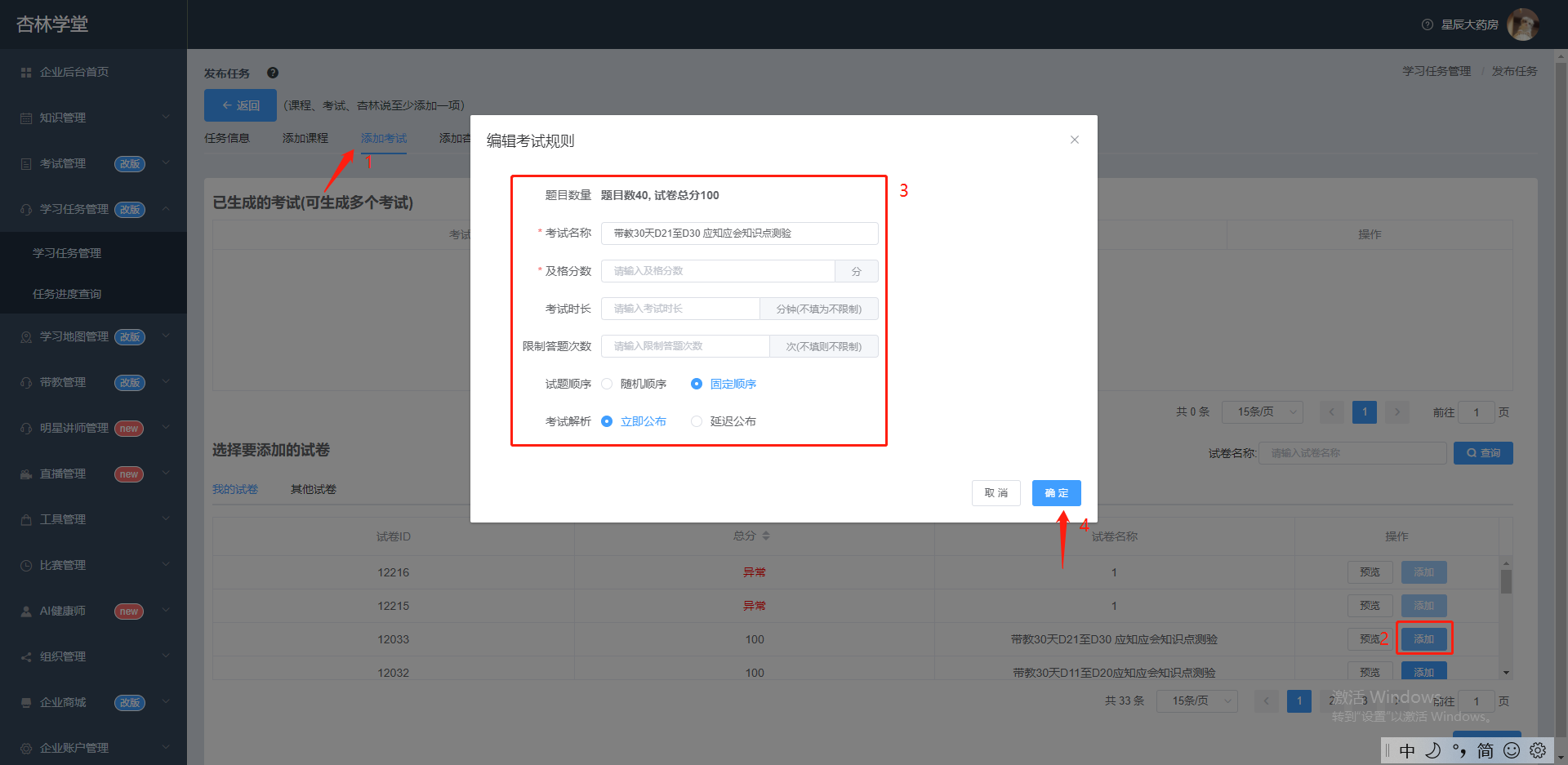The image size is (1568, 765).
Task: Open lower 15条/页 page size dropdown
Action: [x=1197, y=701]
